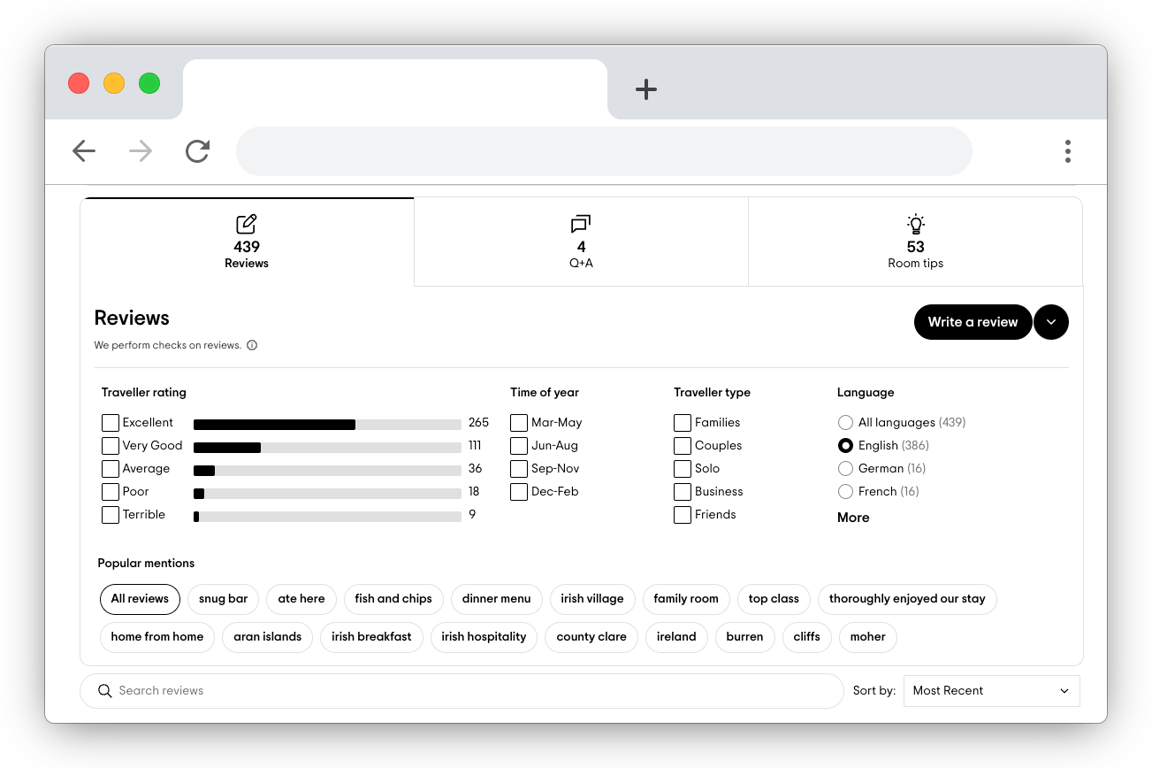Select the All reviews mention chip
The width and height of the screenshot is (1152, 768).
point(140,599)
